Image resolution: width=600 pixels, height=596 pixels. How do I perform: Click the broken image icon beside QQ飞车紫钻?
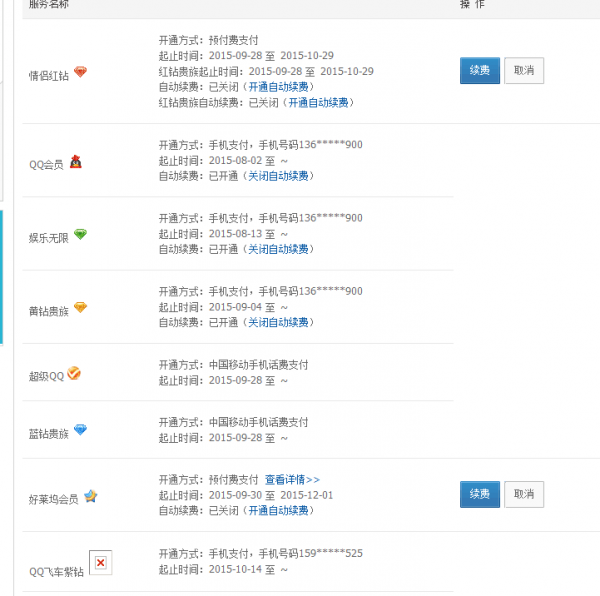[101, 562]
